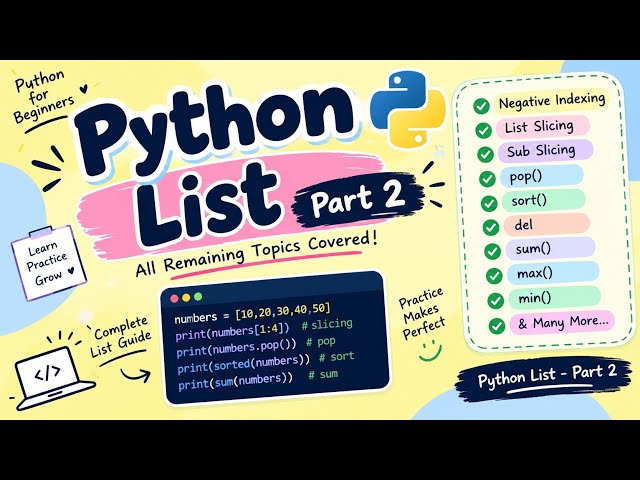Click the green checkmark beside Negative Indexing
Viewport: 640px width, 480px height.
coord(482,106)
